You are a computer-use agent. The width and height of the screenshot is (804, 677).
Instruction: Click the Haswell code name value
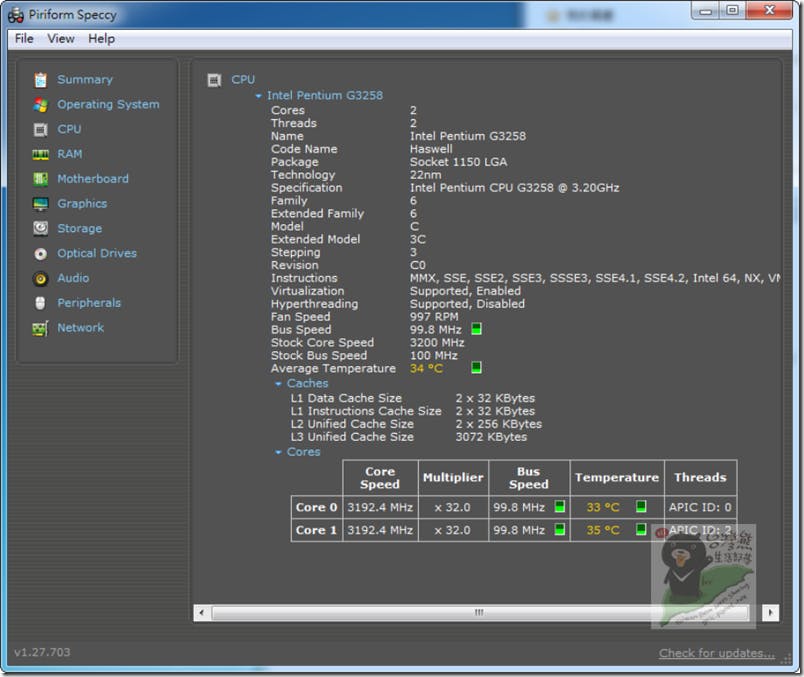click(x=431, y=149)
